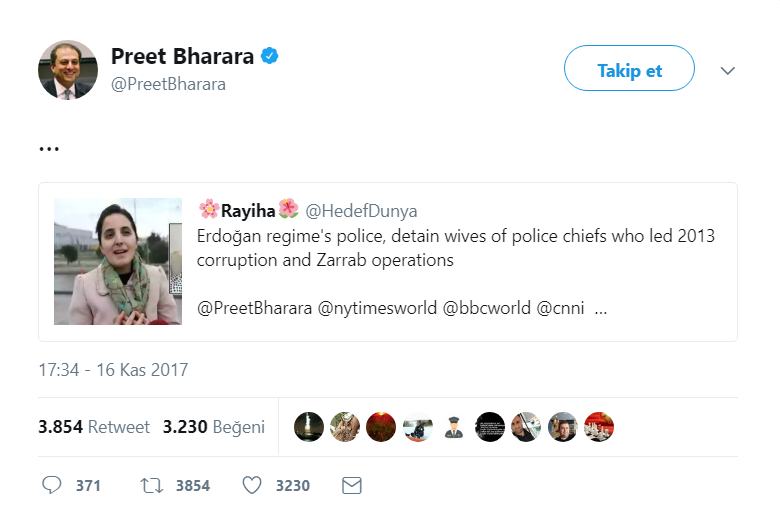Open Preet Bharara's profile picture
This screenshot has width=780, height=532.
(68, 69)
